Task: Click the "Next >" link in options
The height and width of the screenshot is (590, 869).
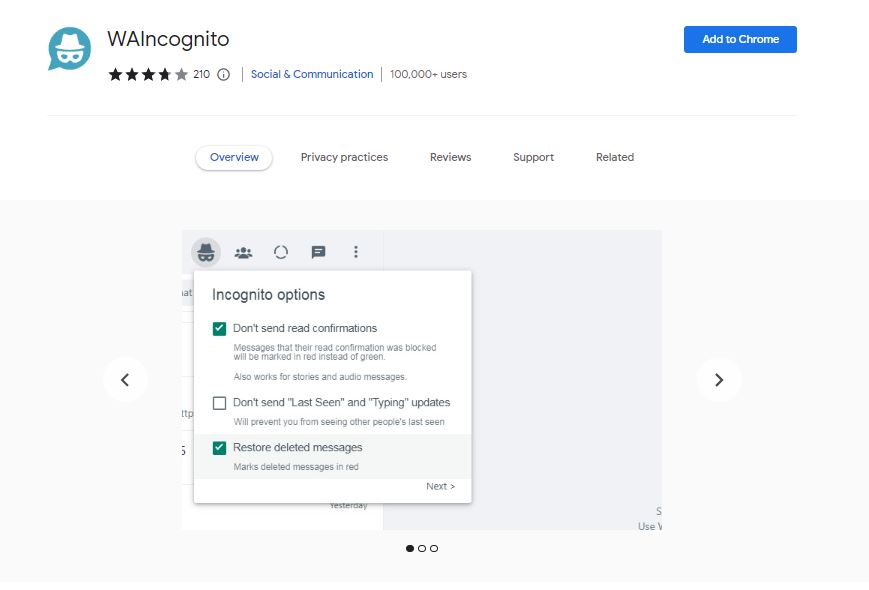Action: coord(441,486)
